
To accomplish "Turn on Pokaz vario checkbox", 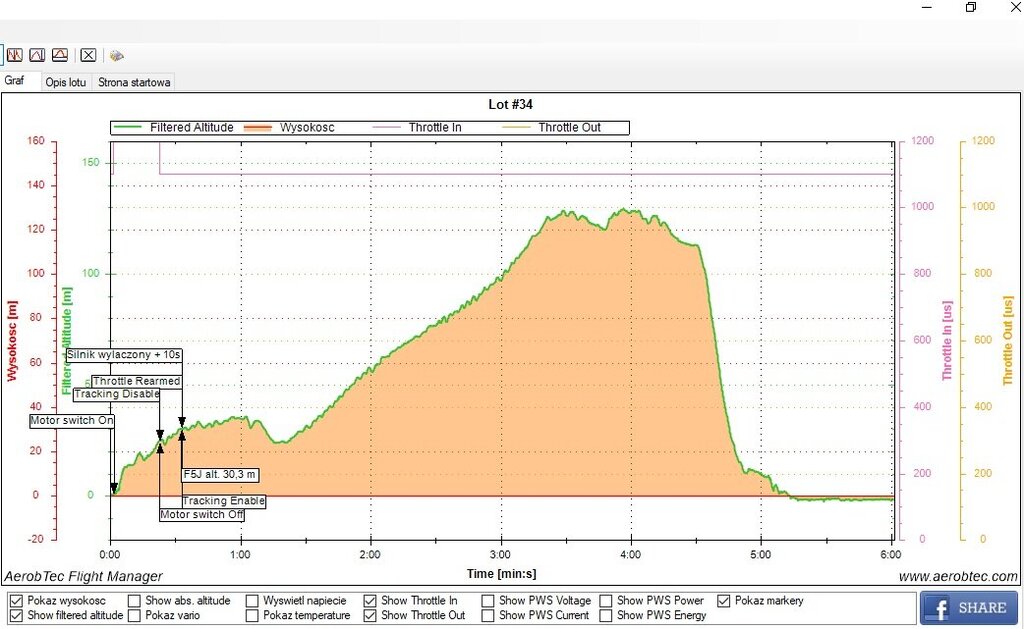I will pyautogui.click(x=134, y=616).
